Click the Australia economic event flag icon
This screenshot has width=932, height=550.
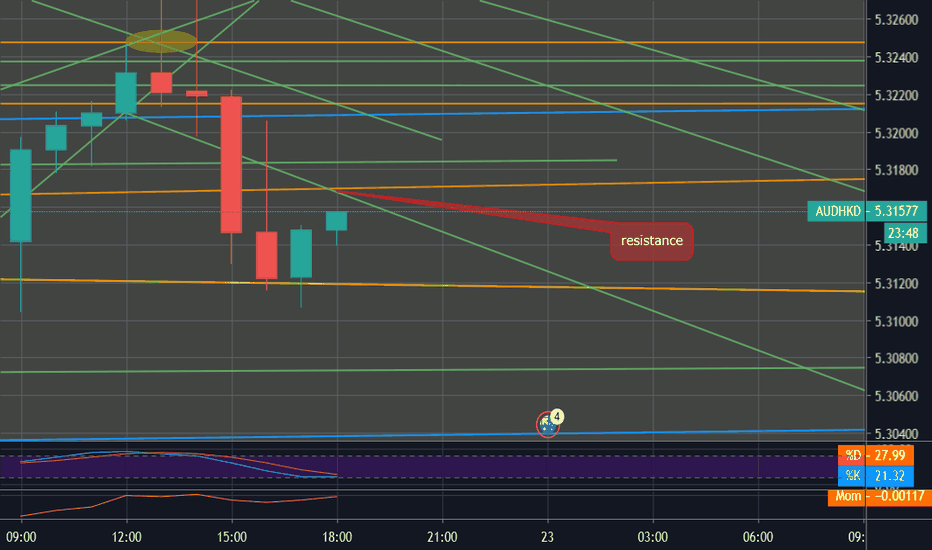pyautogui.click(x=547, y=425)
